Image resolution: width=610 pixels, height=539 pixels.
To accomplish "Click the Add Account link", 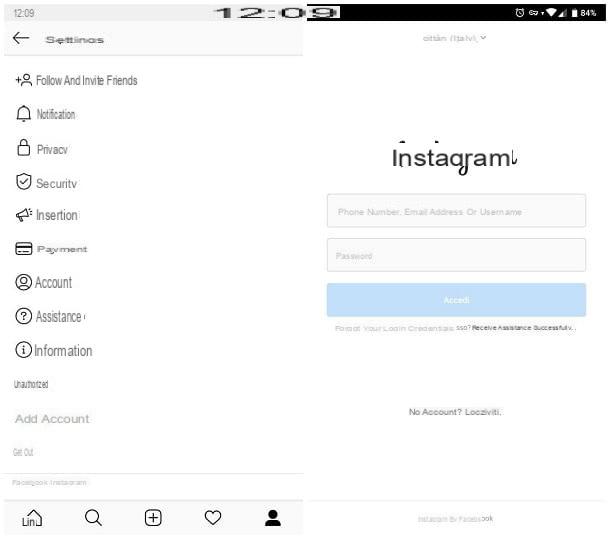I will click(52, 419).
